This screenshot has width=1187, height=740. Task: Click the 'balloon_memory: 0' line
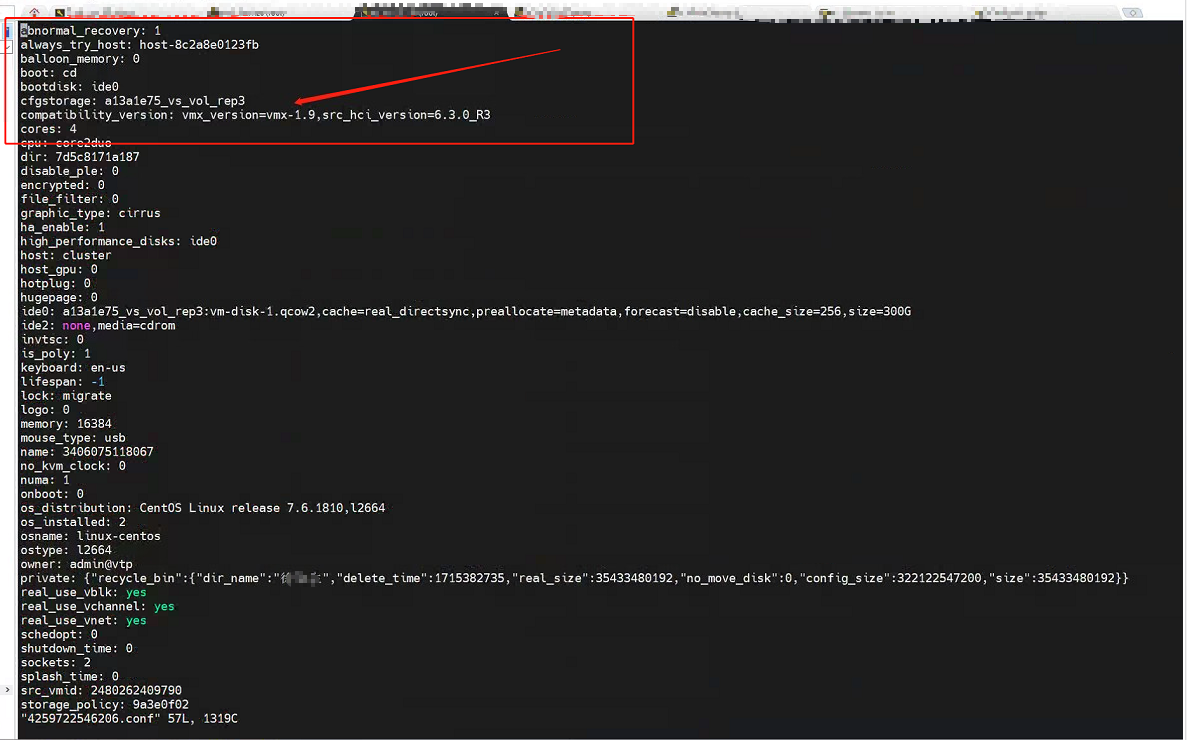[x=80, y=59]
